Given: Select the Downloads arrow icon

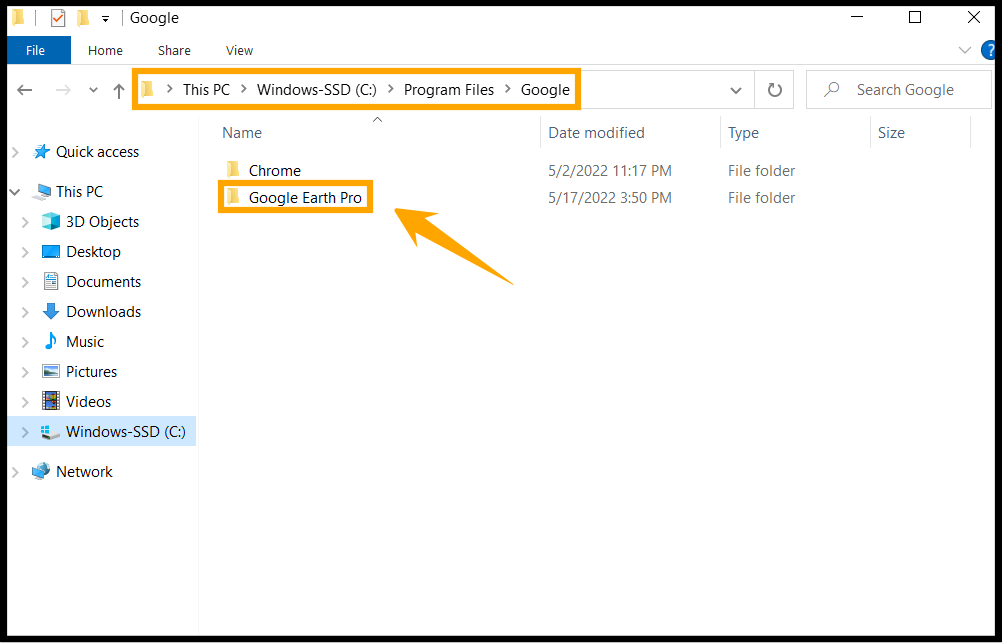Looking at the screenshot, I should pos(51,311).
